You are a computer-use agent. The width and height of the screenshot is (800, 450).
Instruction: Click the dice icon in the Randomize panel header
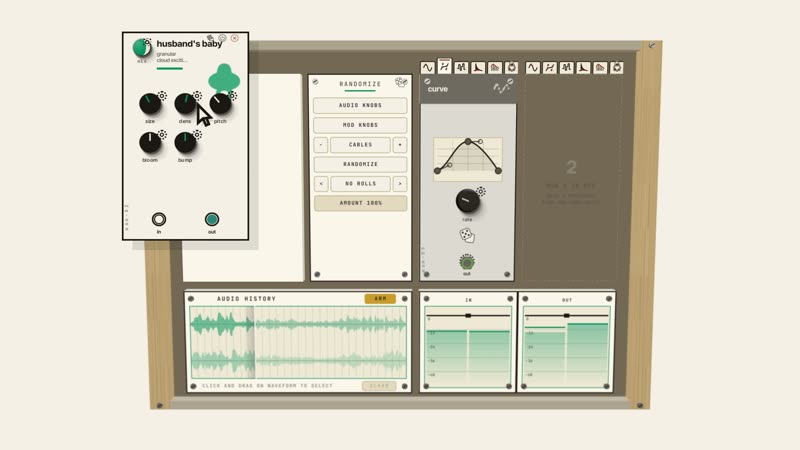tap(401, 82)
